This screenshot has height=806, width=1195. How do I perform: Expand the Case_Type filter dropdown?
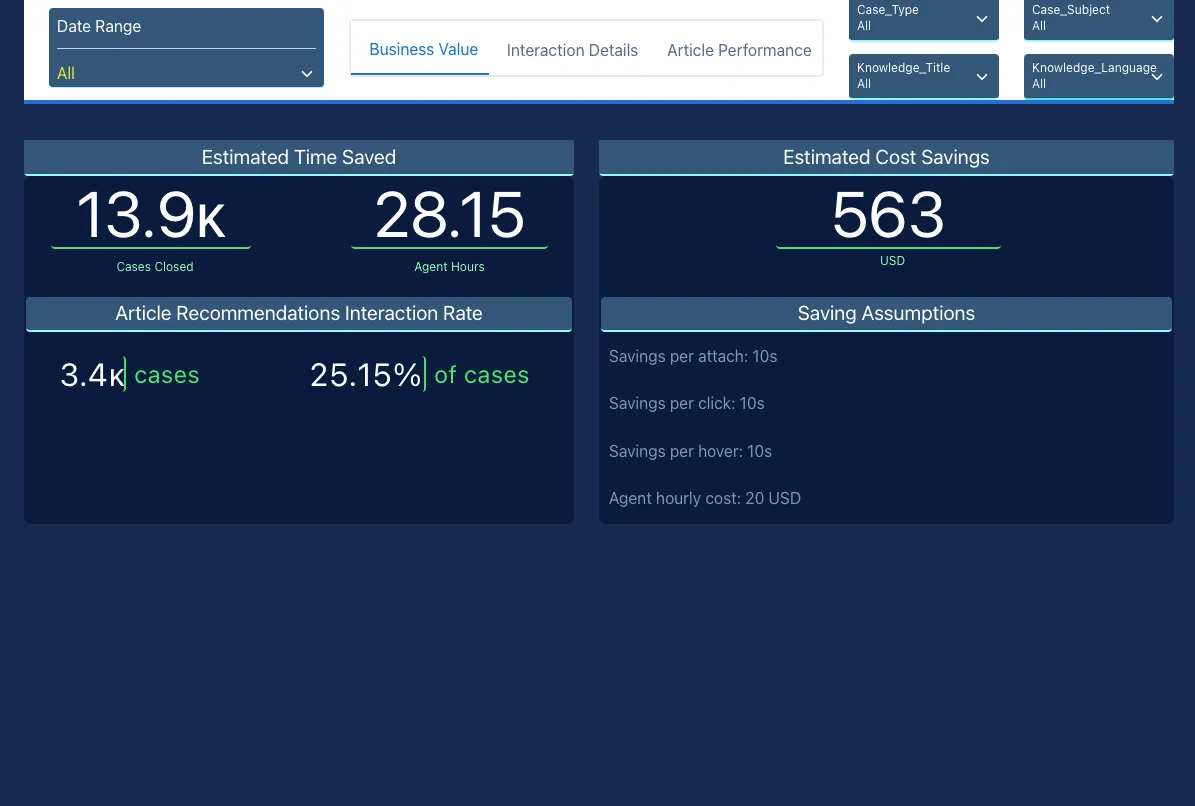click(x=924, y=18)
